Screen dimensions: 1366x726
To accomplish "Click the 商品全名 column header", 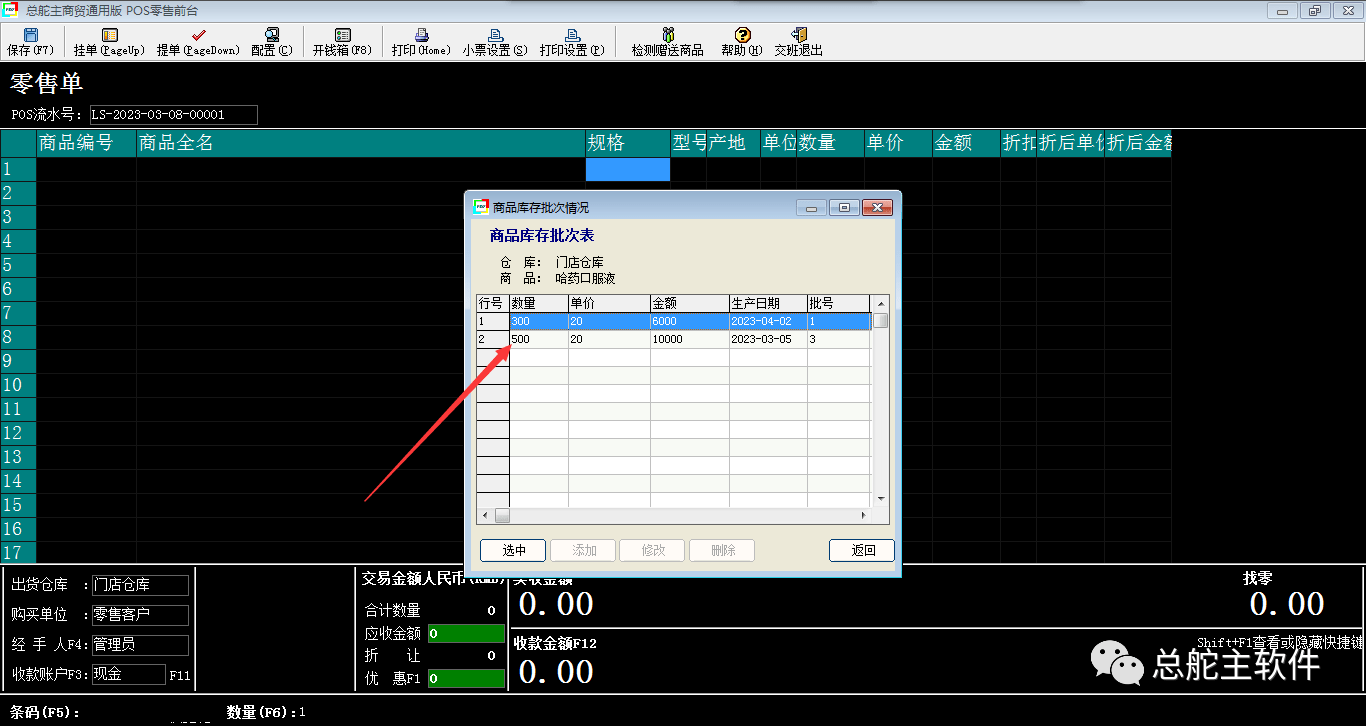I will pos(360,143).
